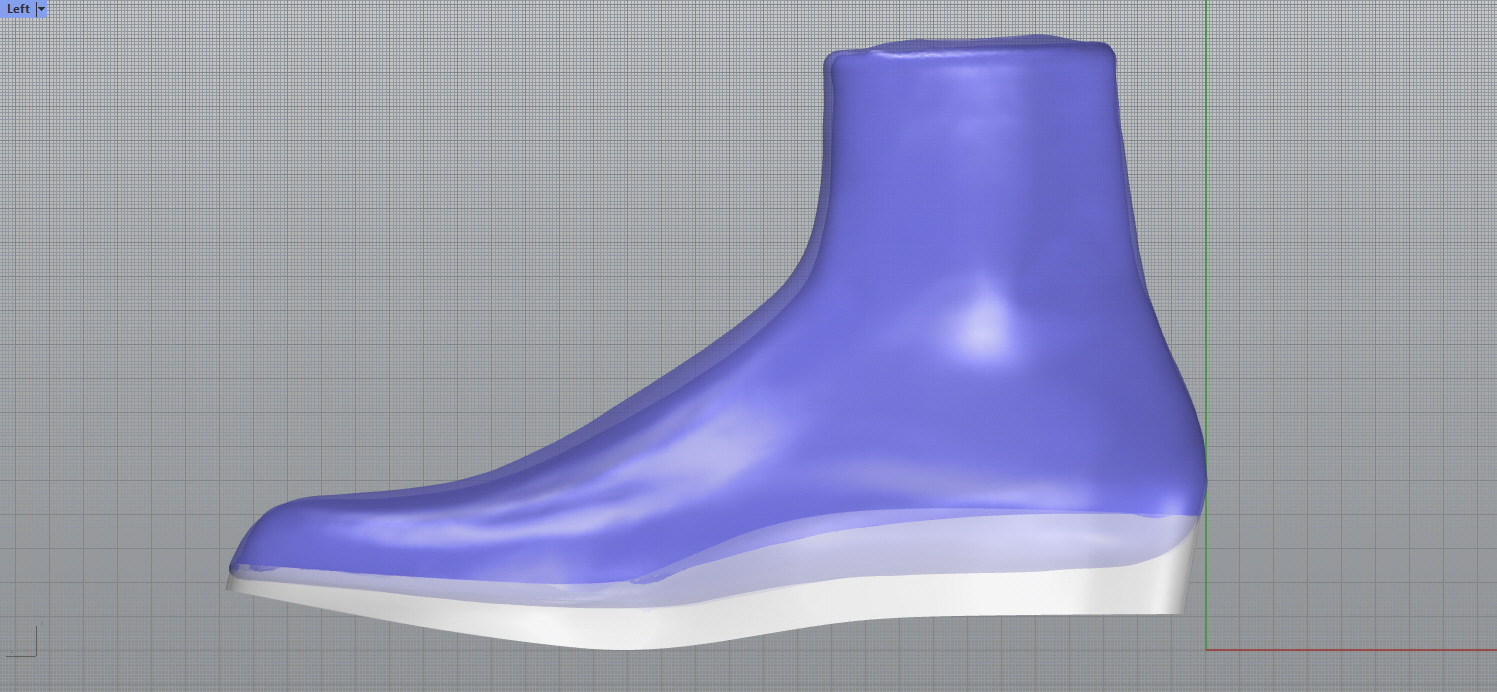Click the upper right corner of the boot collar
Image resolution: width=1497 pixels, height=692 pixels.
tap(1108, 52)
